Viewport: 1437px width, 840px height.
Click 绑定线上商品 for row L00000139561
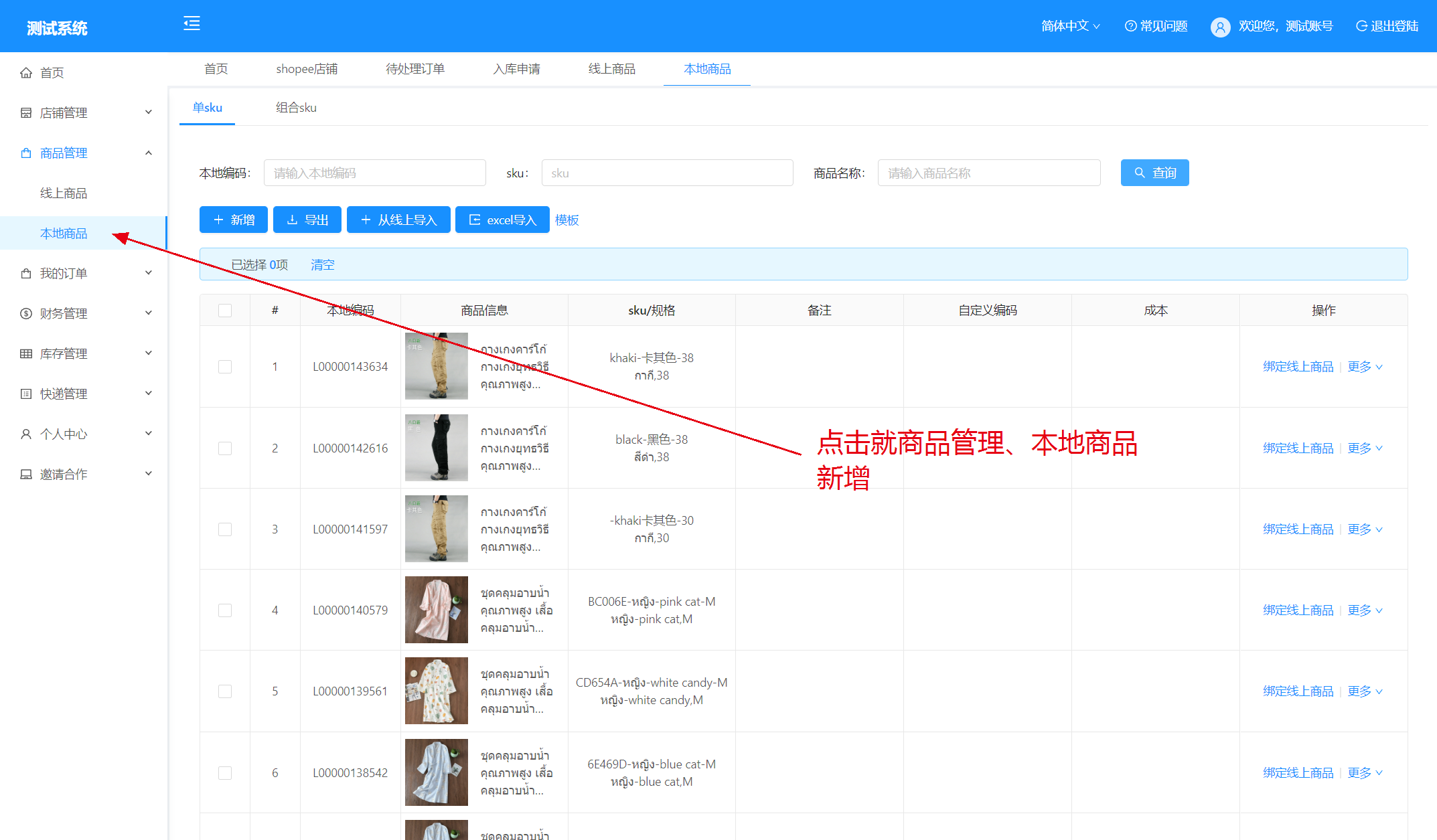click(x=1298, y=691)
